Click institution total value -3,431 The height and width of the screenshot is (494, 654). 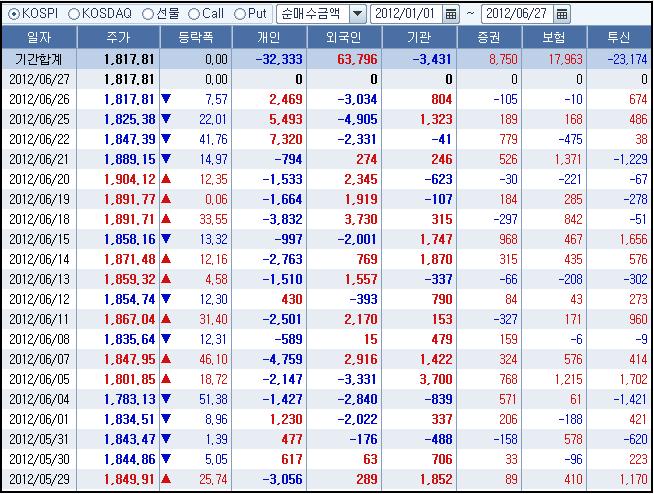pyautogui.click(x=432, y=59)
